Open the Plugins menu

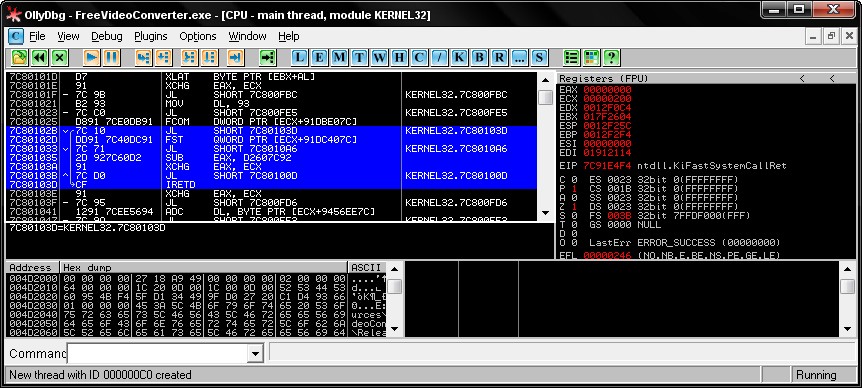[151, 36]
